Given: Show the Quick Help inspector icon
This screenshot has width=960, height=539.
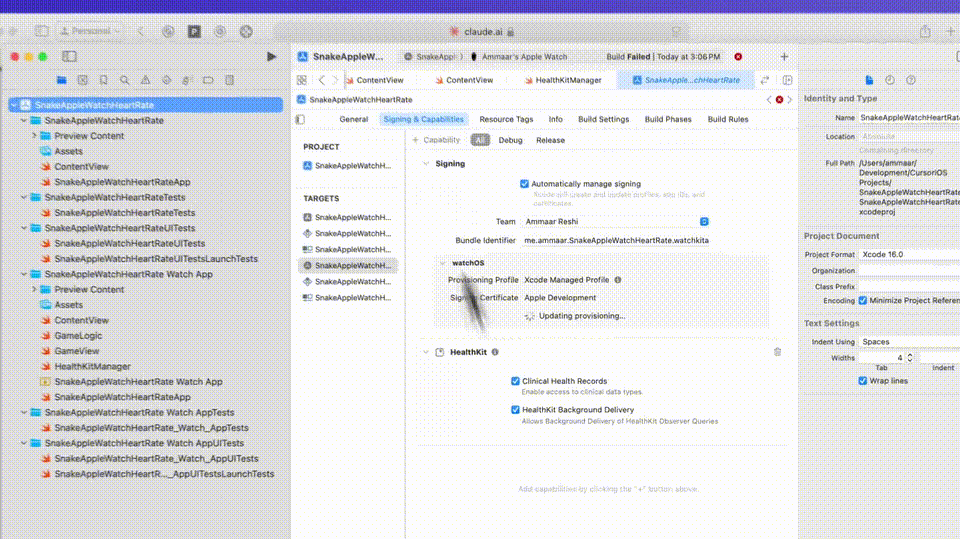Looking at the screenshot, I should click(911, 80).
